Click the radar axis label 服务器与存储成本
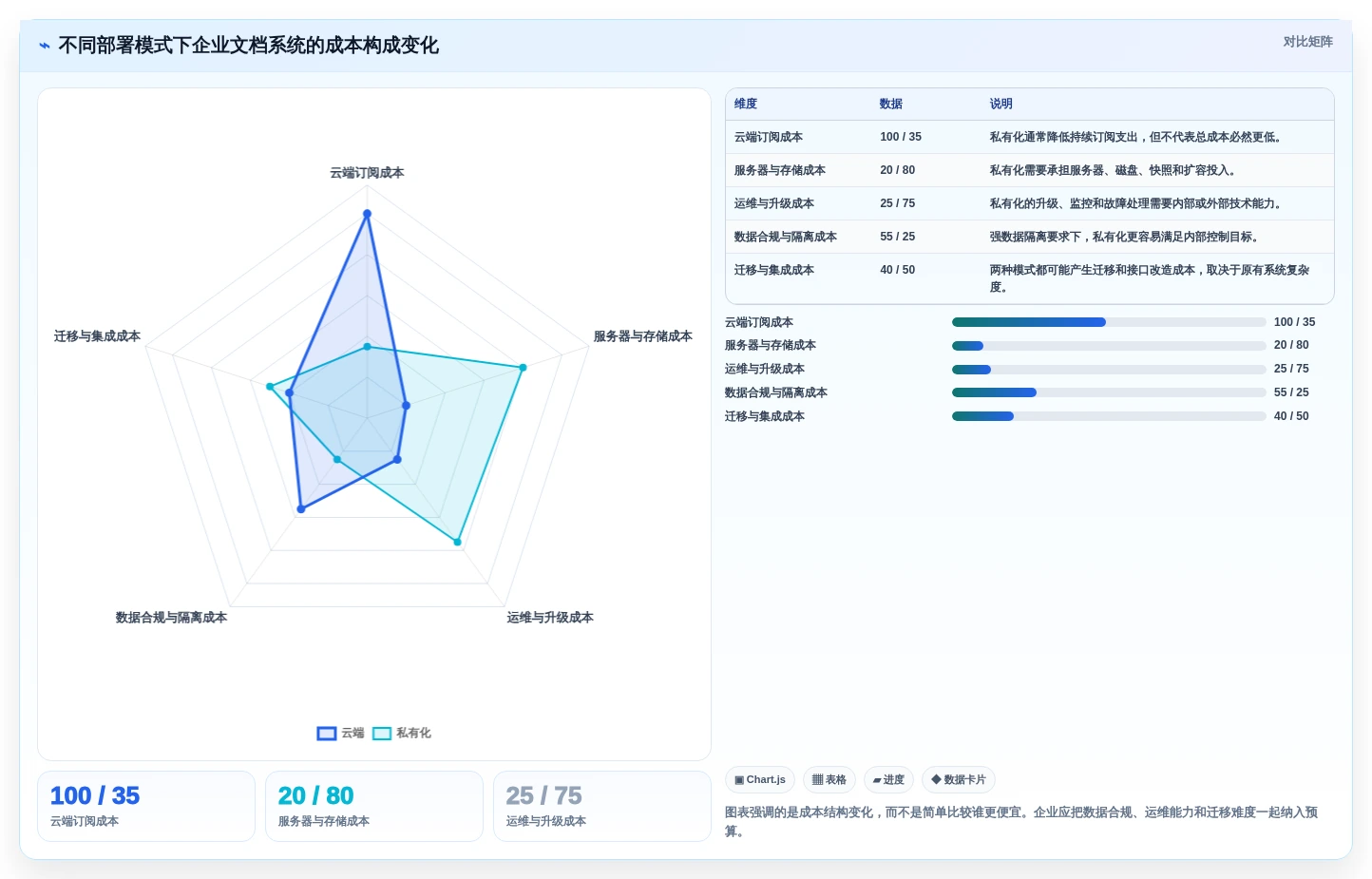 pos(643,336)
